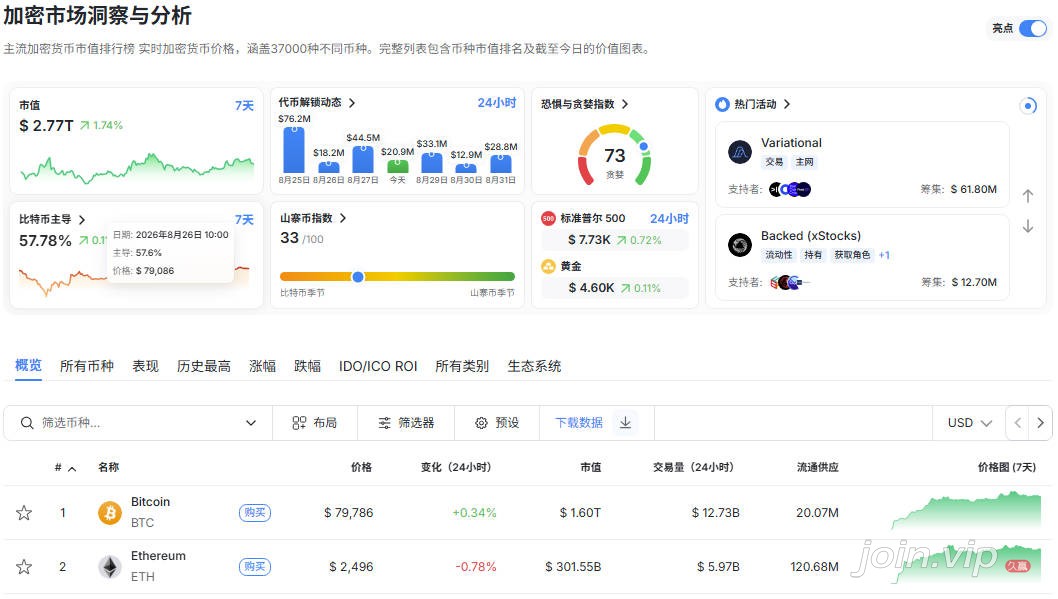Expand 山寨币指数 section
Image resolution: width=1058 pixels, height=599 pixels.
(x=343, y=218)
